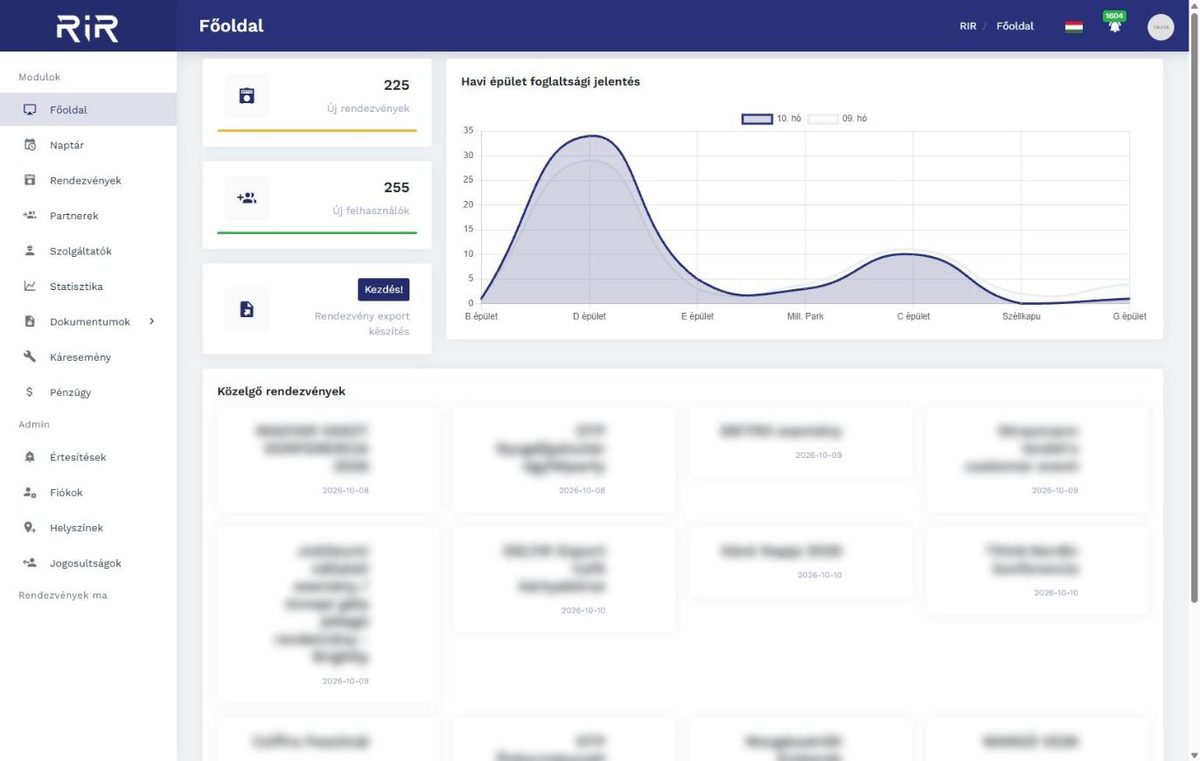Click the Közelgő rendezvények heading
Image resolution: width=1200 pixels, height=761 pixels.
[281, 391]
